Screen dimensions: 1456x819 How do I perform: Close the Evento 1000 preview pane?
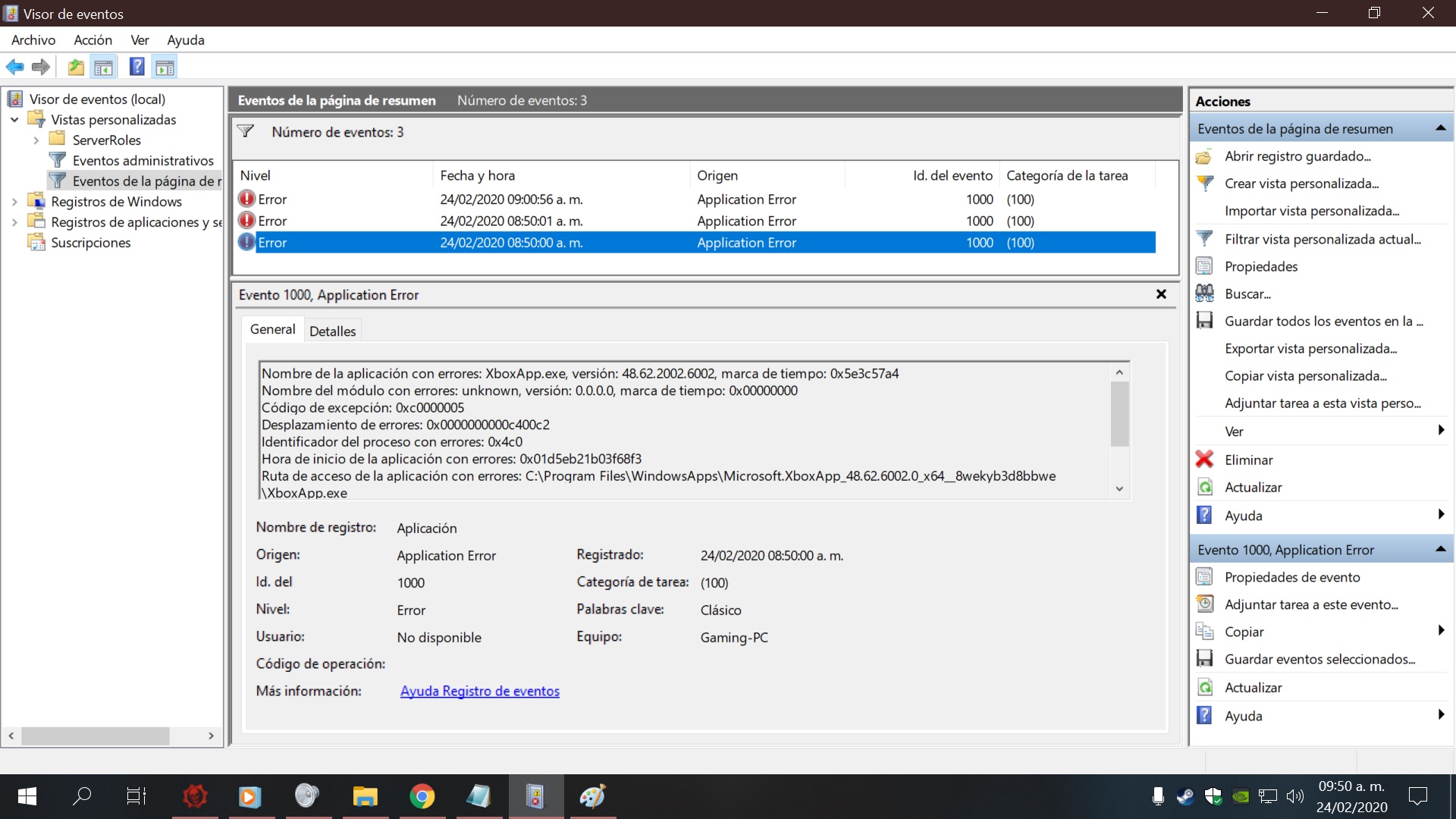point(1161,294)
